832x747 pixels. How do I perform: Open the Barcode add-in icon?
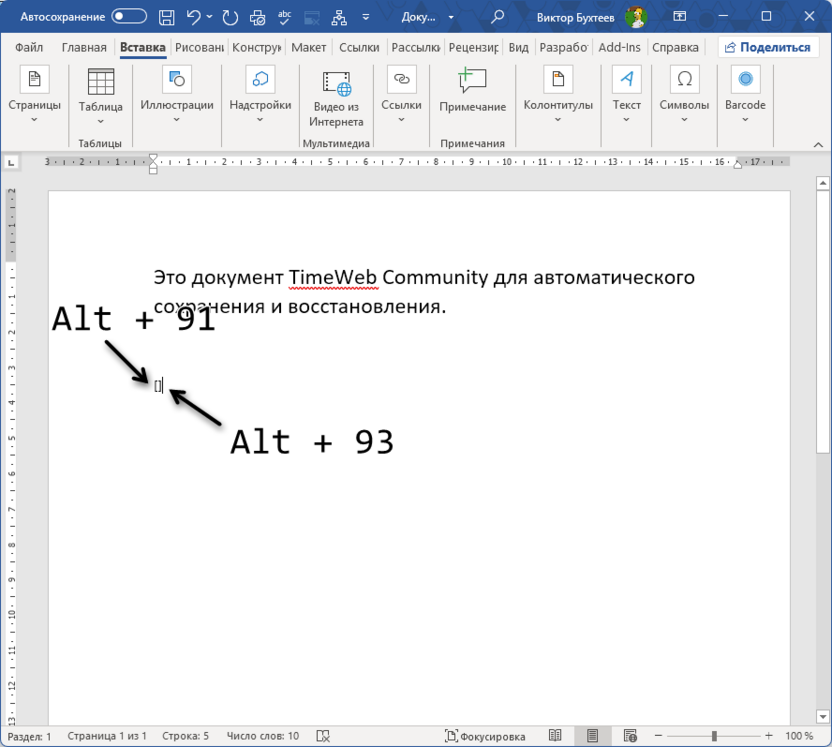746,80
